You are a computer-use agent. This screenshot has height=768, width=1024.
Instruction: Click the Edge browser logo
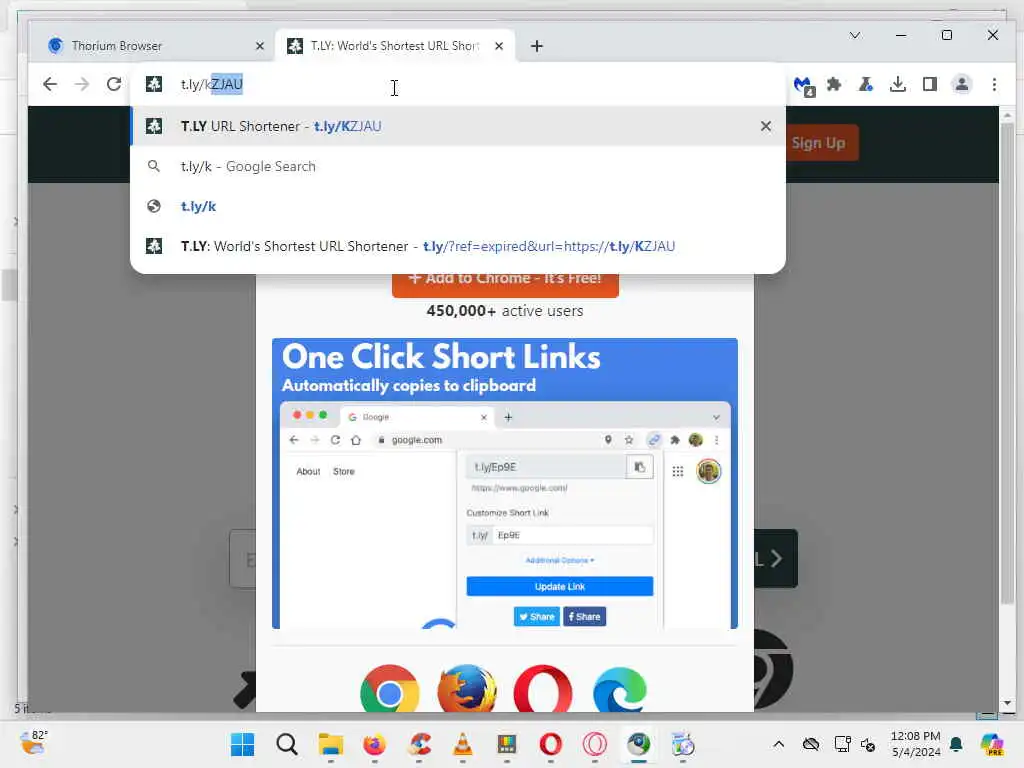click(x=620, y=690)
